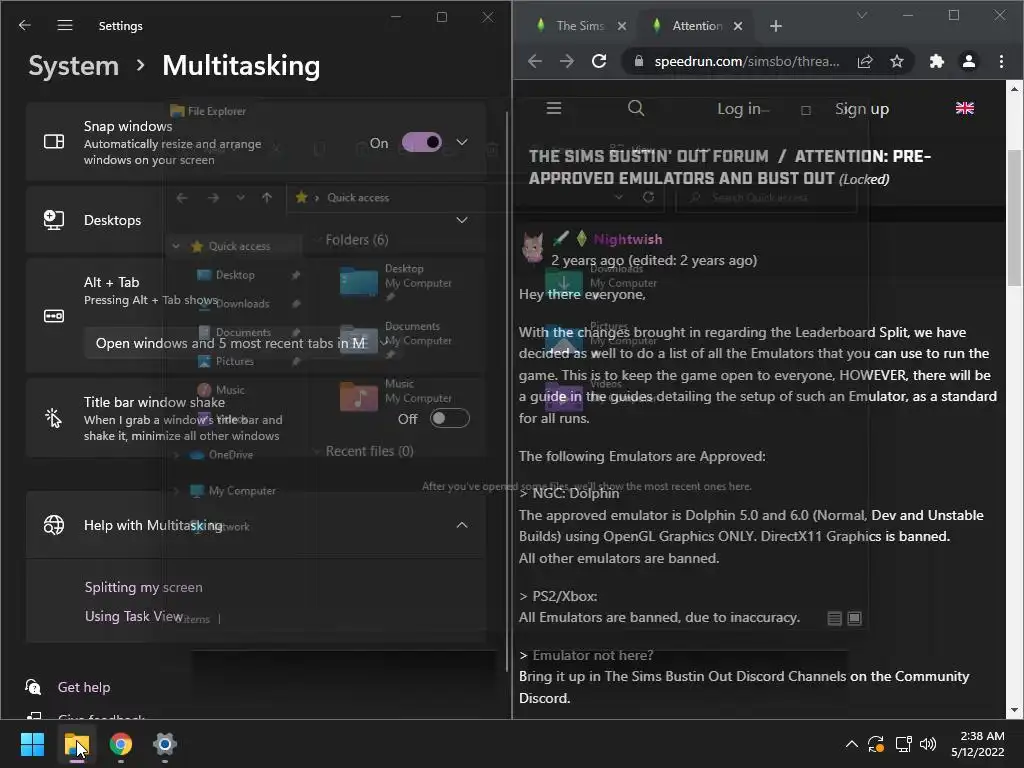The width and height of the screenshot is (1024, 768).
Task: Click Help with Multitasking globe icon
Action: coord(54,525)
